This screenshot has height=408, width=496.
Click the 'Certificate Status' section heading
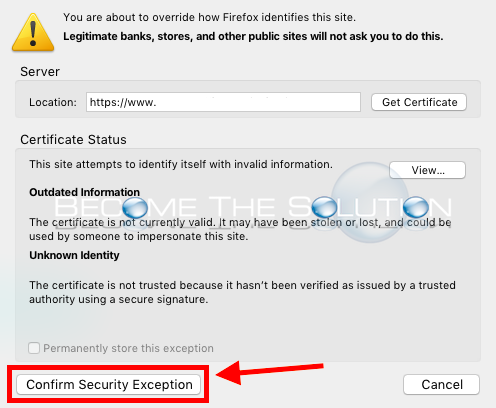tap(73, 140)
